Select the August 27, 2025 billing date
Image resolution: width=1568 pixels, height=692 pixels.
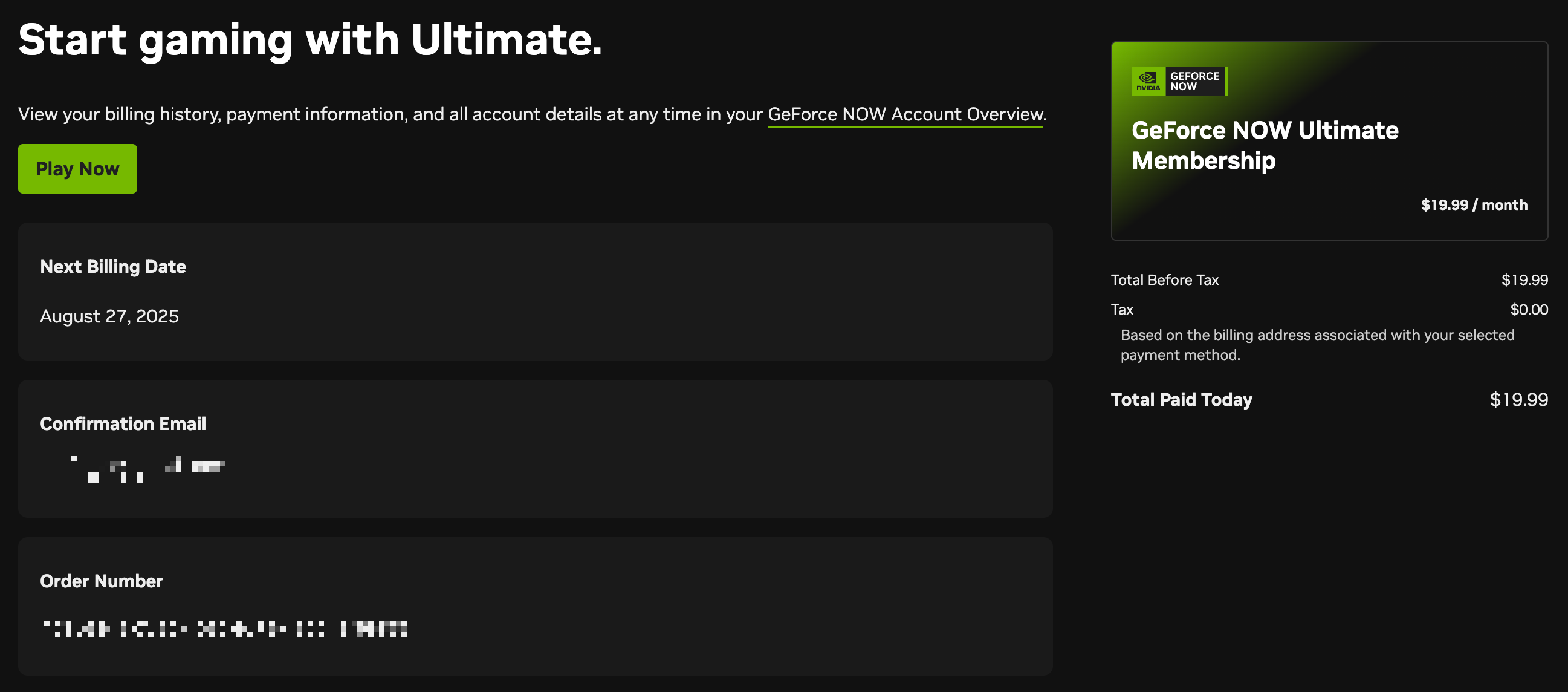109,316
